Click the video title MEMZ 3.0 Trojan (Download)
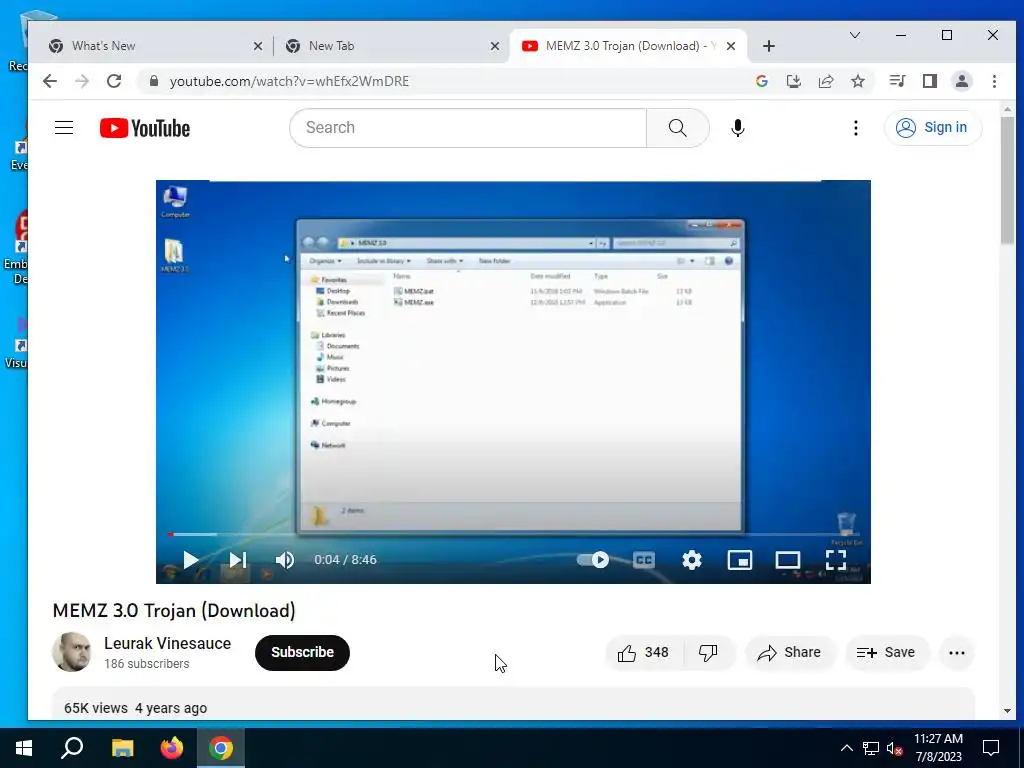This screenshot has width=1024, height=768. tap(174, 611)
